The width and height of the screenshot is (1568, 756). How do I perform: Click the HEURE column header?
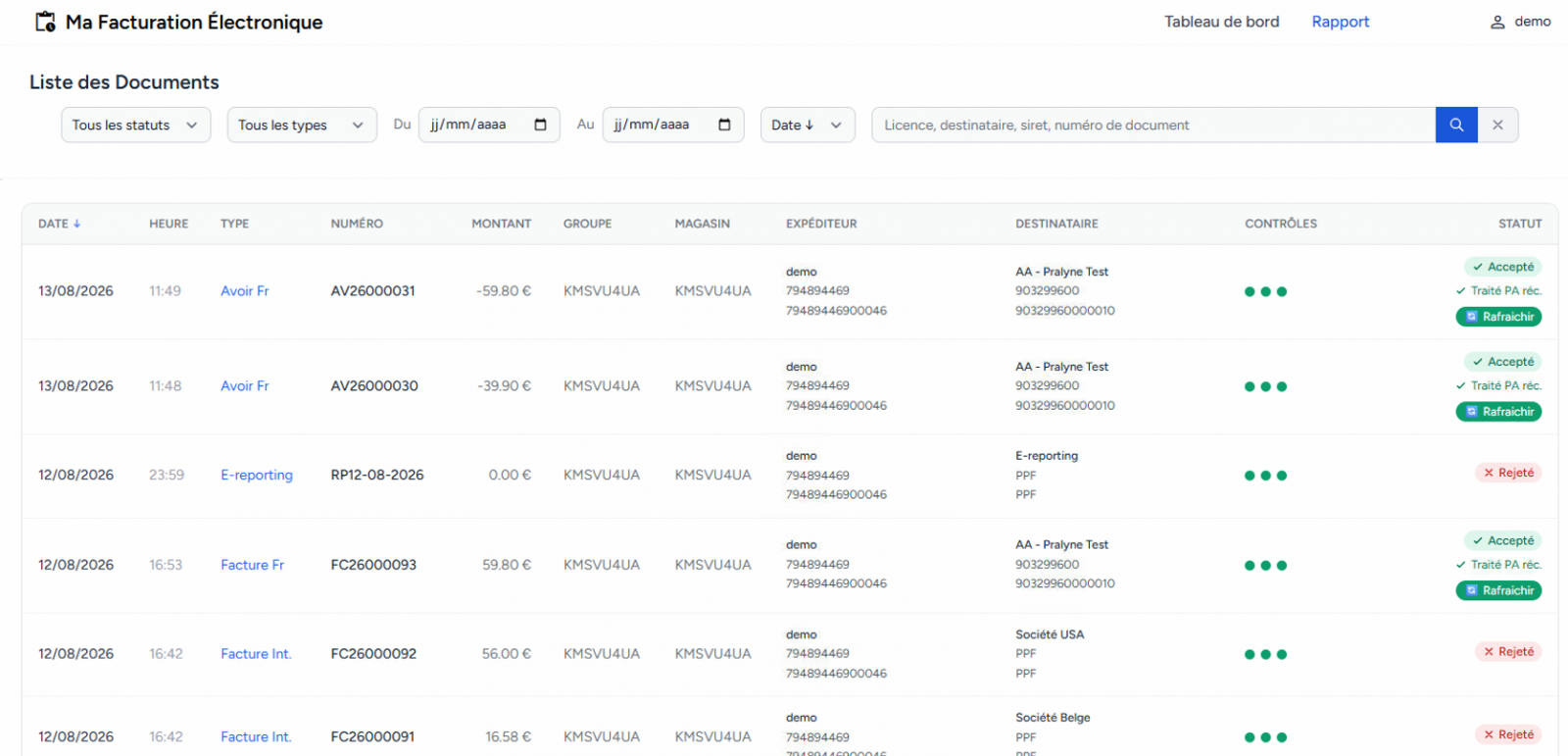(x=169, y=224)
